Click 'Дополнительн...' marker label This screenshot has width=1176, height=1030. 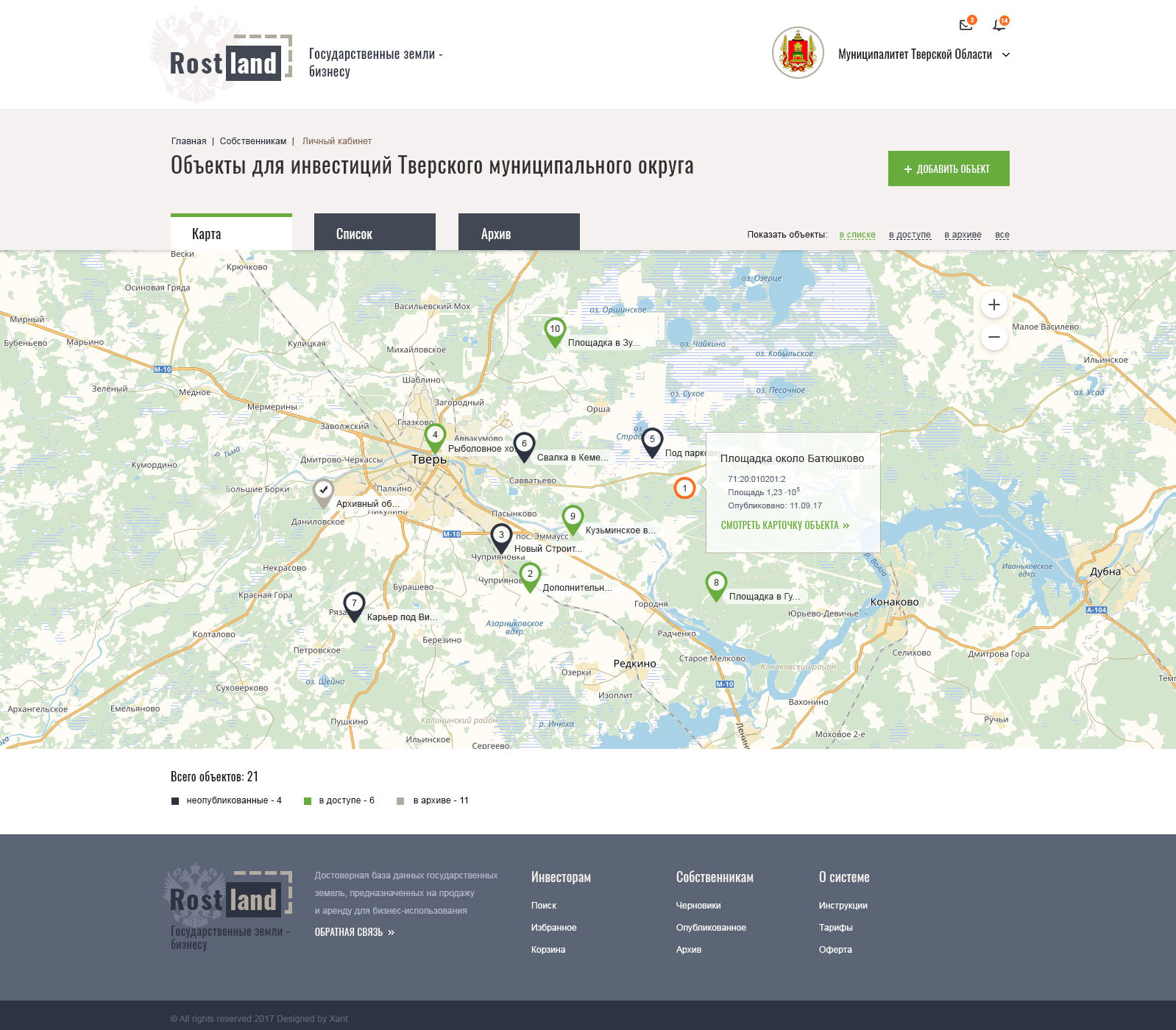577,588
